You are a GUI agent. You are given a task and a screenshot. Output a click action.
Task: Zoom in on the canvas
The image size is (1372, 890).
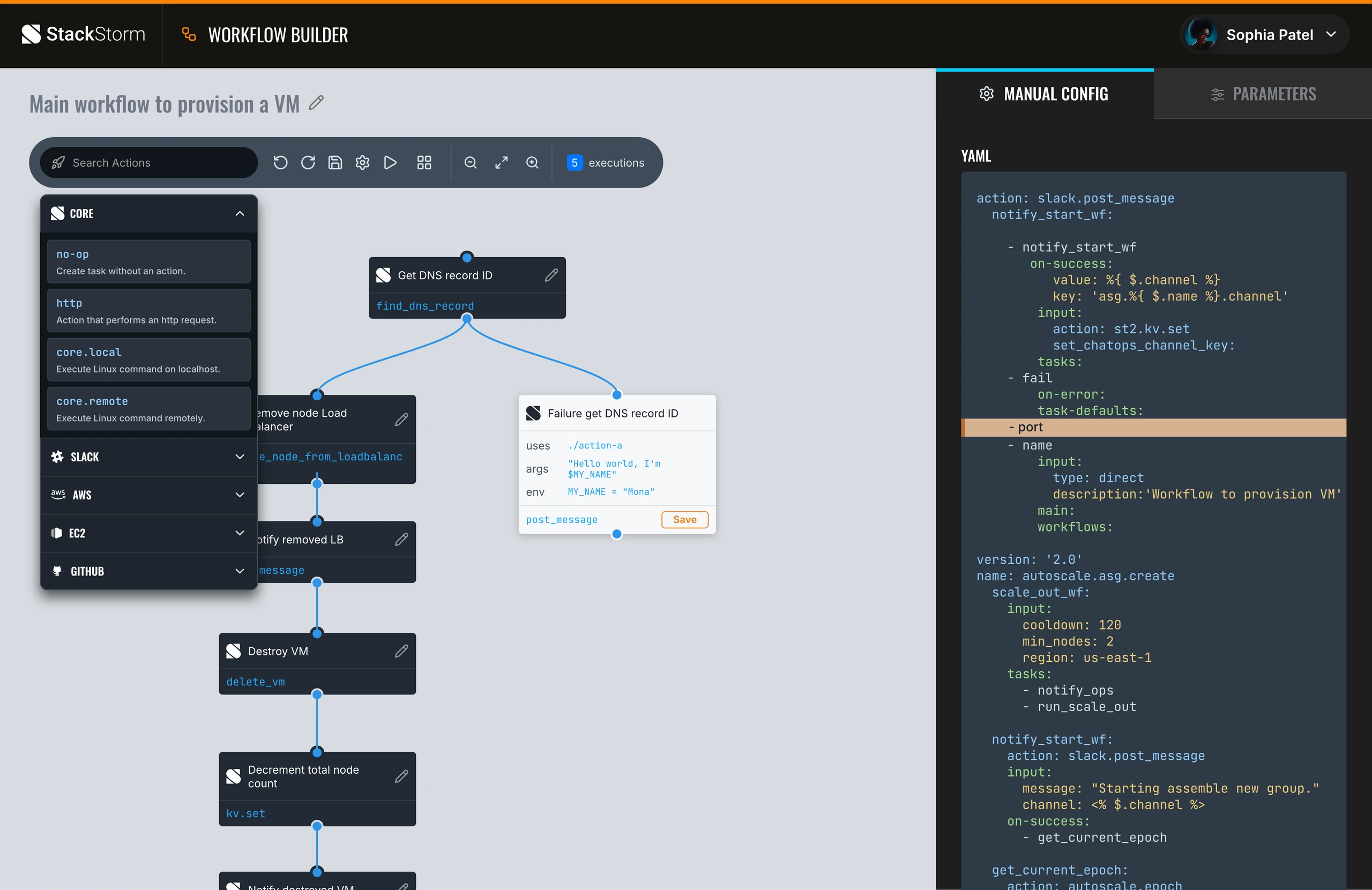(x=533, y=162)
